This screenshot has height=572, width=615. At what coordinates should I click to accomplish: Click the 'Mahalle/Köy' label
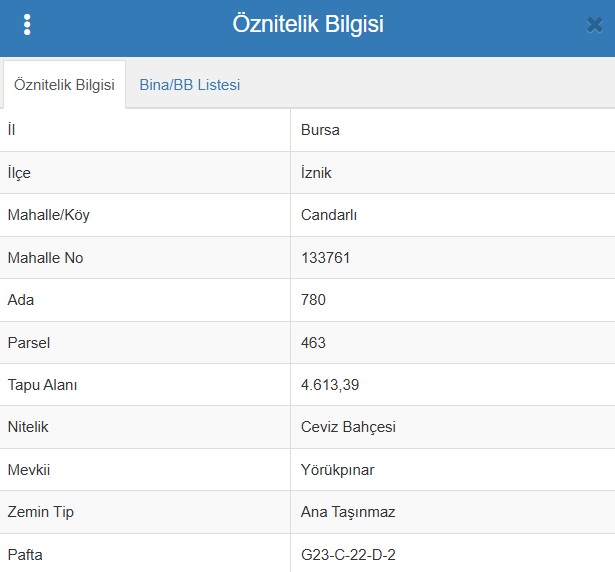click(x=49, y=215)
